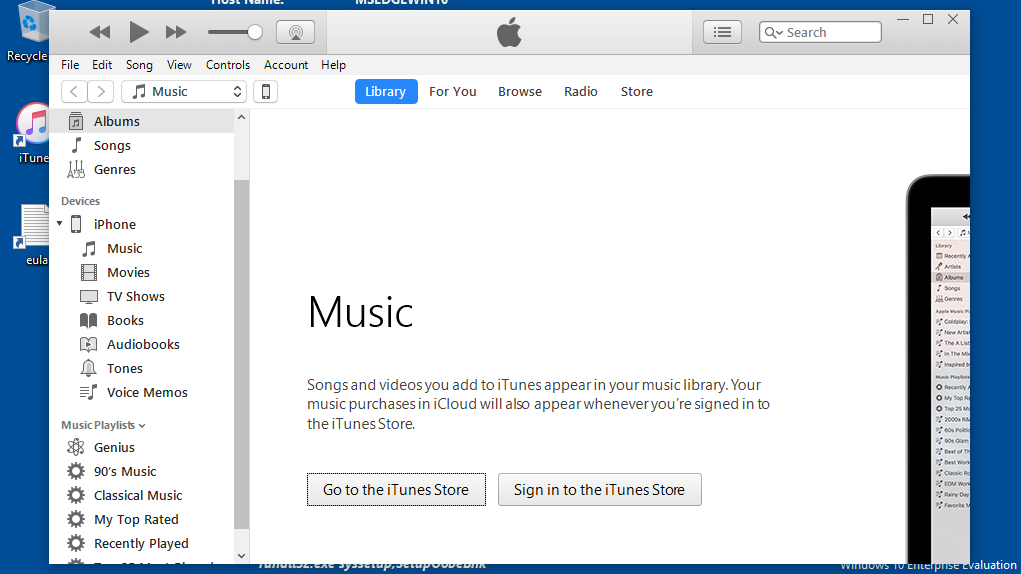Select the iPhone device entry
The width and height of the screenshot is (1021, 574).
[x=141, y=224]
